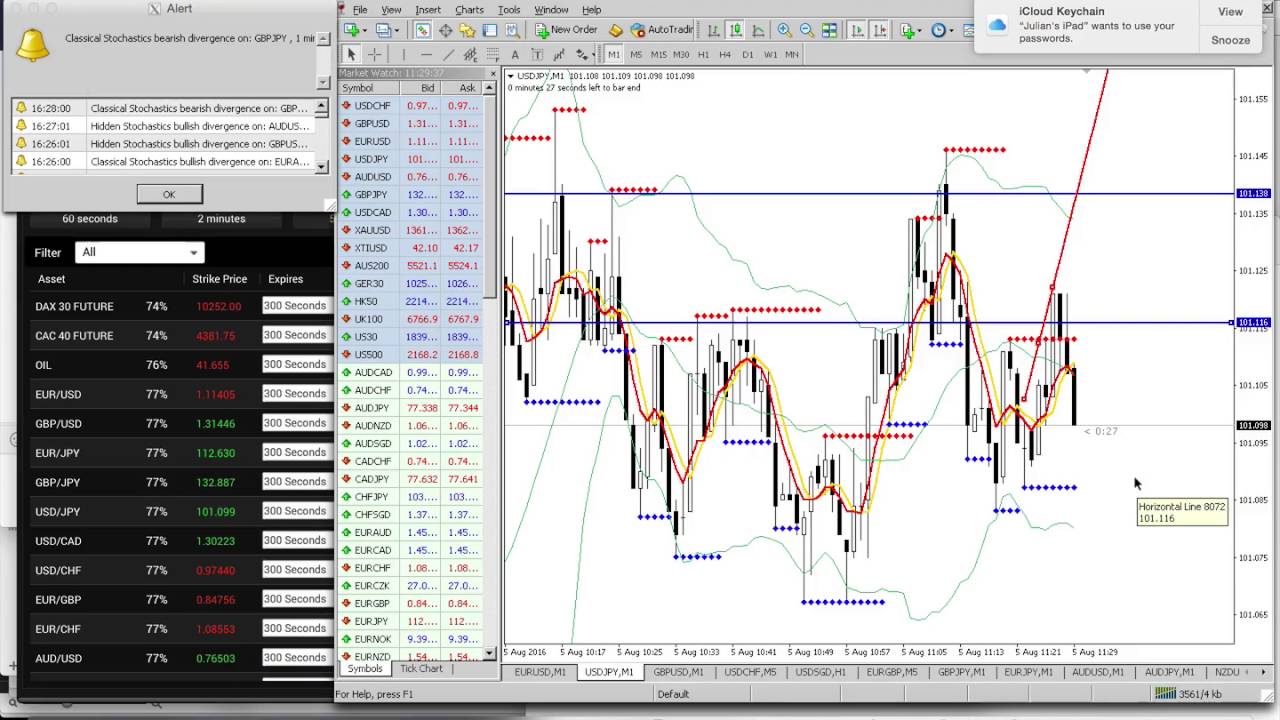Toggle the Market Watch panel button
This screenshot has height=720, width=1280.
(423, 30)
